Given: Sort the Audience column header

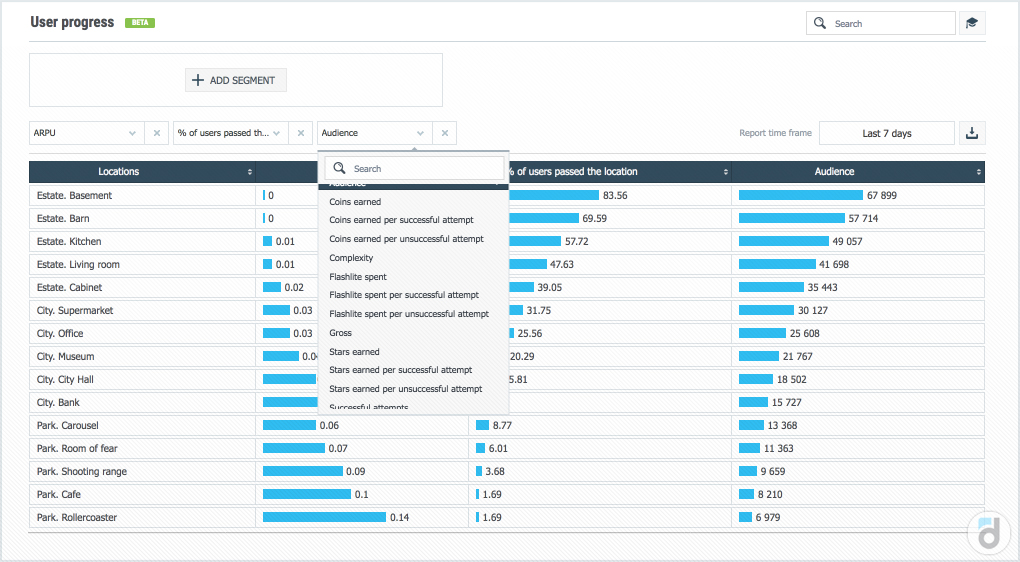Looking at the screenshot, I should 978,172.
